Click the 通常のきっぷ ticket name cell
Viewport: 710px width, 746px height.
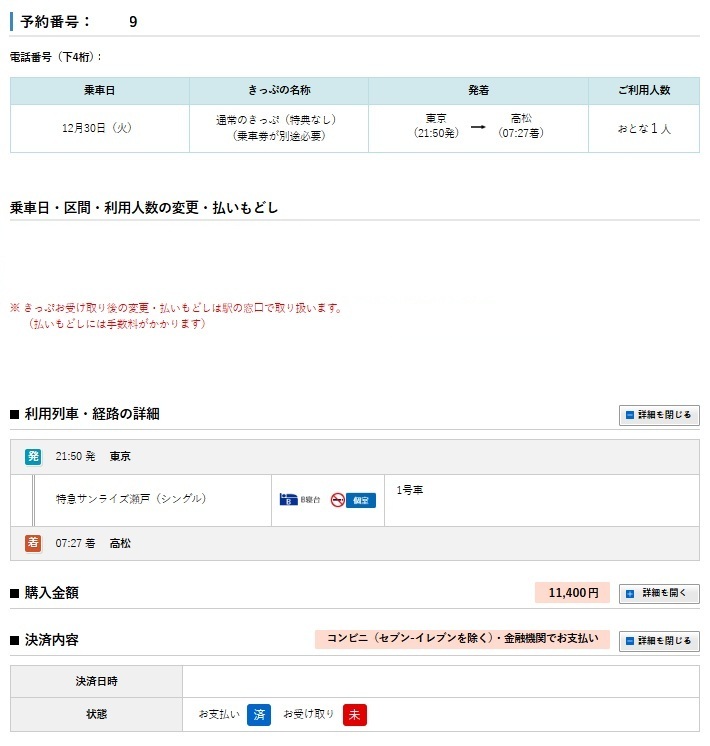279,128
